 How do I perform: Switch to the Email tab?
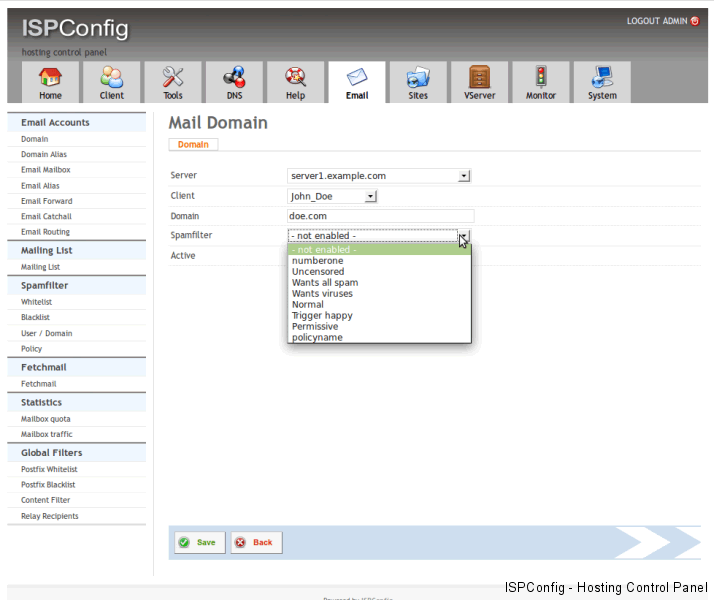click(357, 82)
